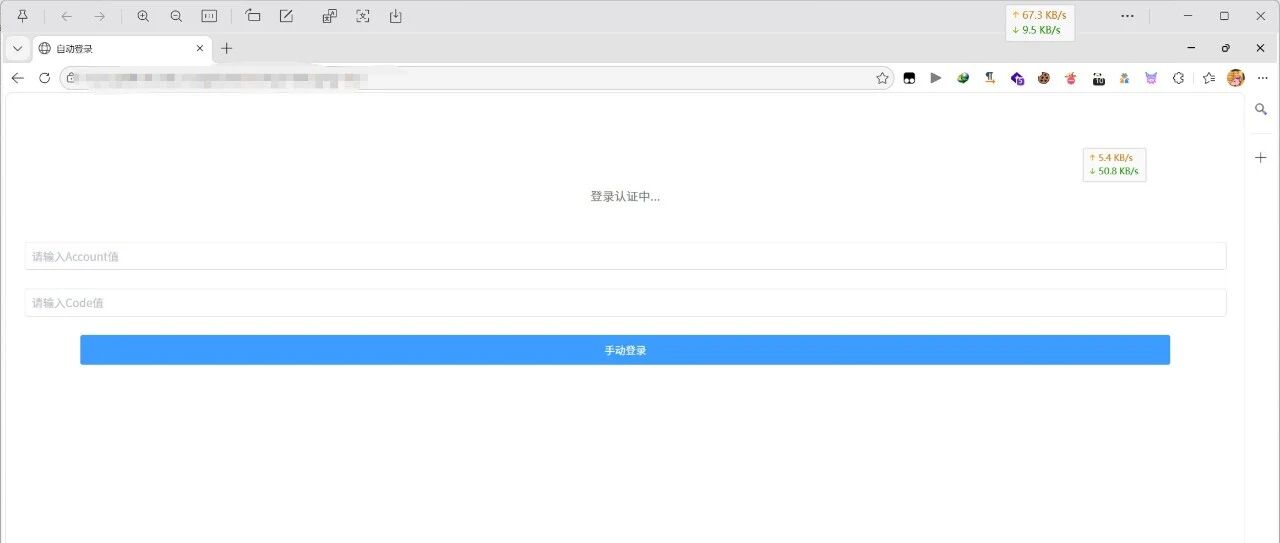Viewport: 1280px width, 543px height.
Task: Click the red tomato extension icon
Action: click(x=1071, y=78)
